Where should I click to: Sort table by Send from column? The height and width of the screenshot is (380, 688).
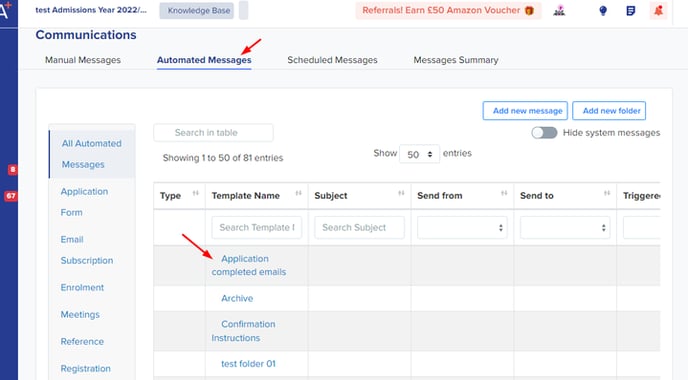[504, 193]
